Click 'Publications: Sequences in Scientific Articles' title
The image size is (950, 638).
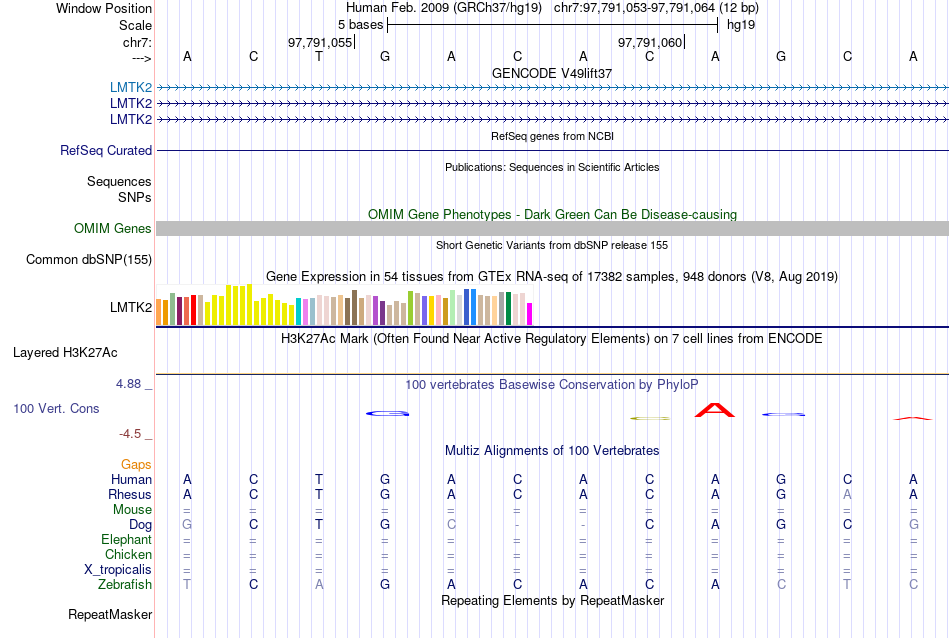point(552,167)
